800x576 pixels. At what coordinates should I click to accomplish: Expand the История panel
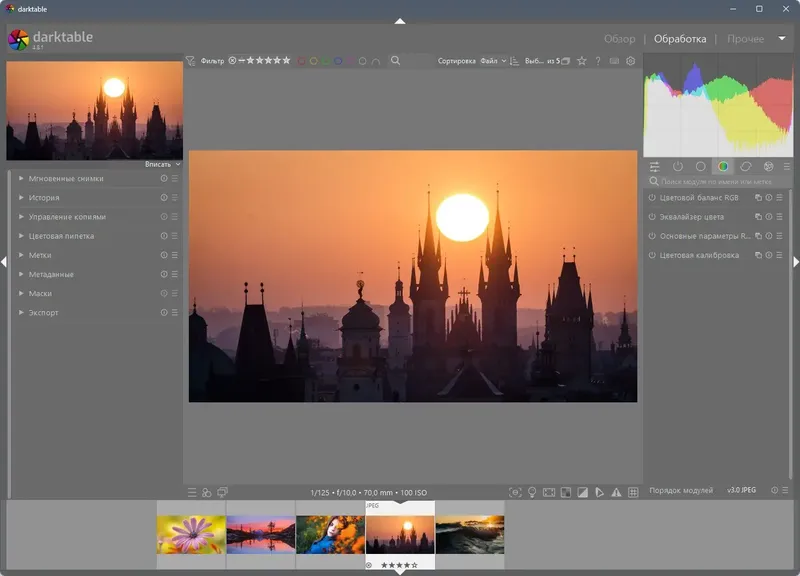click(x=44, y=198)
